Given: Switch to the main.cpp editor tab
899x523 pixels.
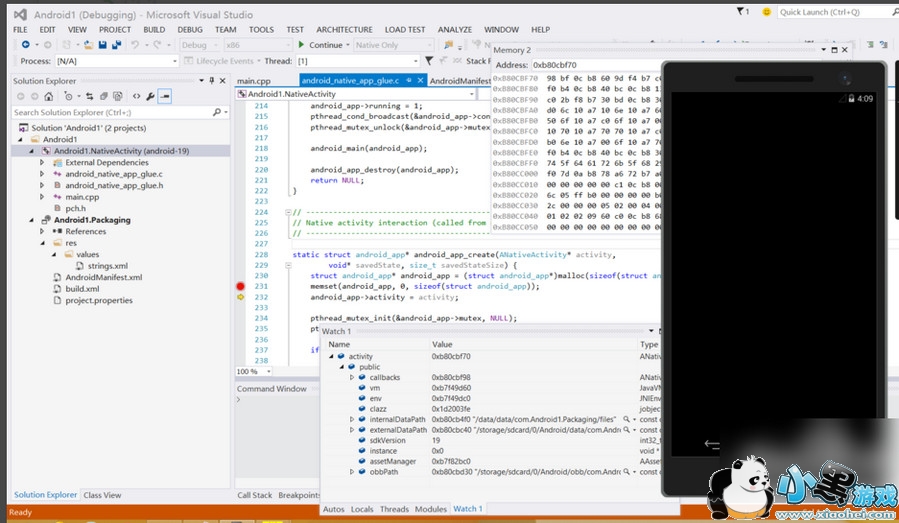Looking at the screenshot, I should coord(254,80).
